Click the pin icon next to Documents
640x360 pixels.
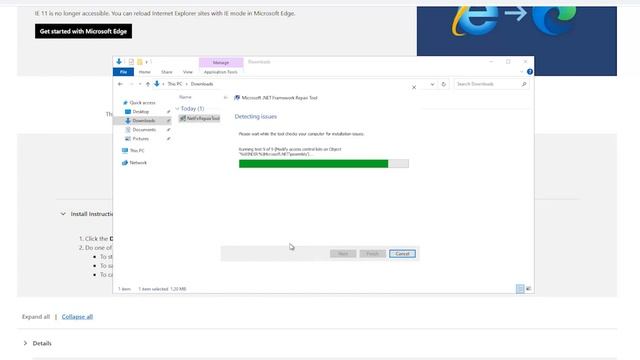click(x=168, y=129)
